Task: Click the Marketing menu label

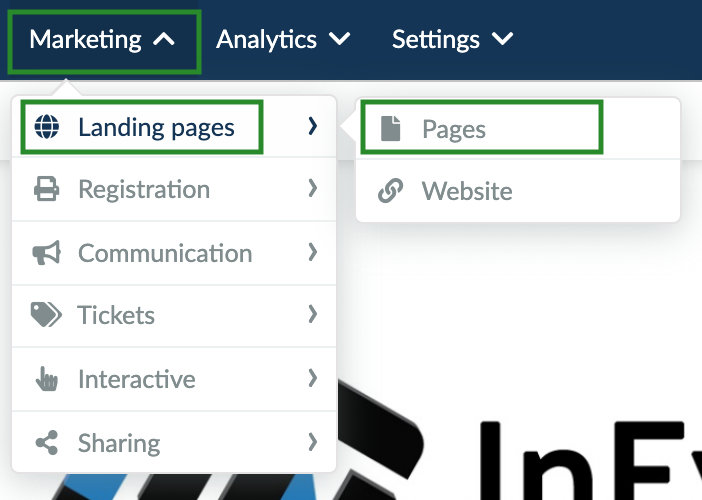Action: coord(86,39)
